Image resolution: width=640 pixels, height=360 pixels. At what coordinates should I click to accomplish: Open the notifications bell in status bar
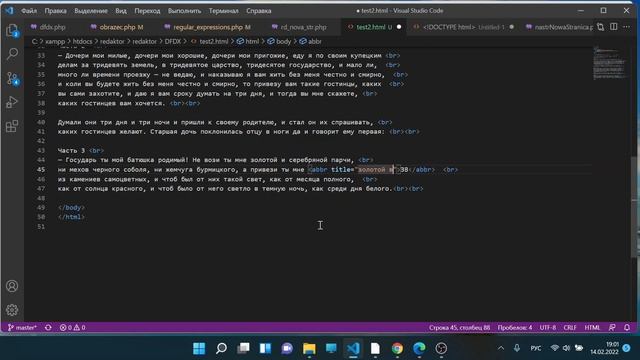point(627,327)
